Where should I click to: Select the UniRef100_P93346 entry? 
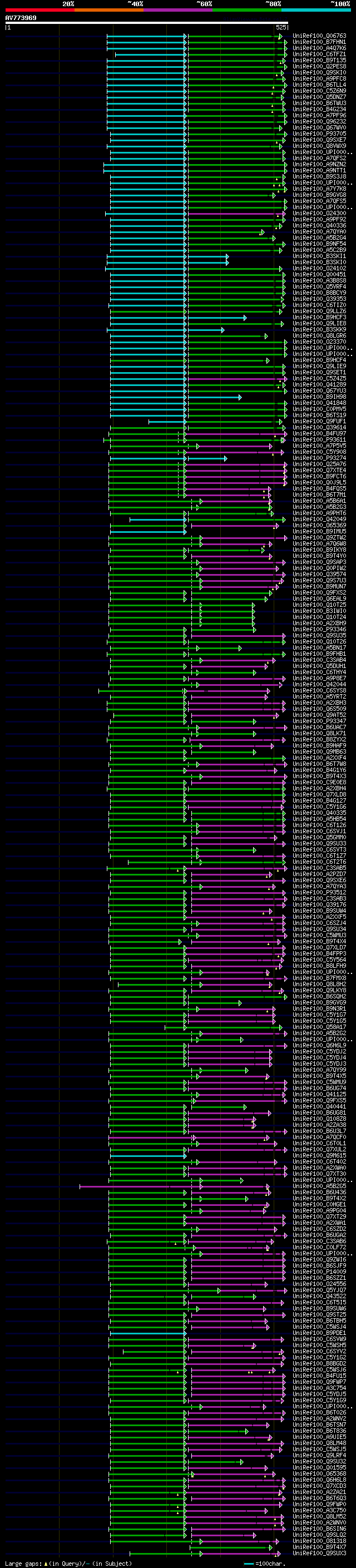319,629
